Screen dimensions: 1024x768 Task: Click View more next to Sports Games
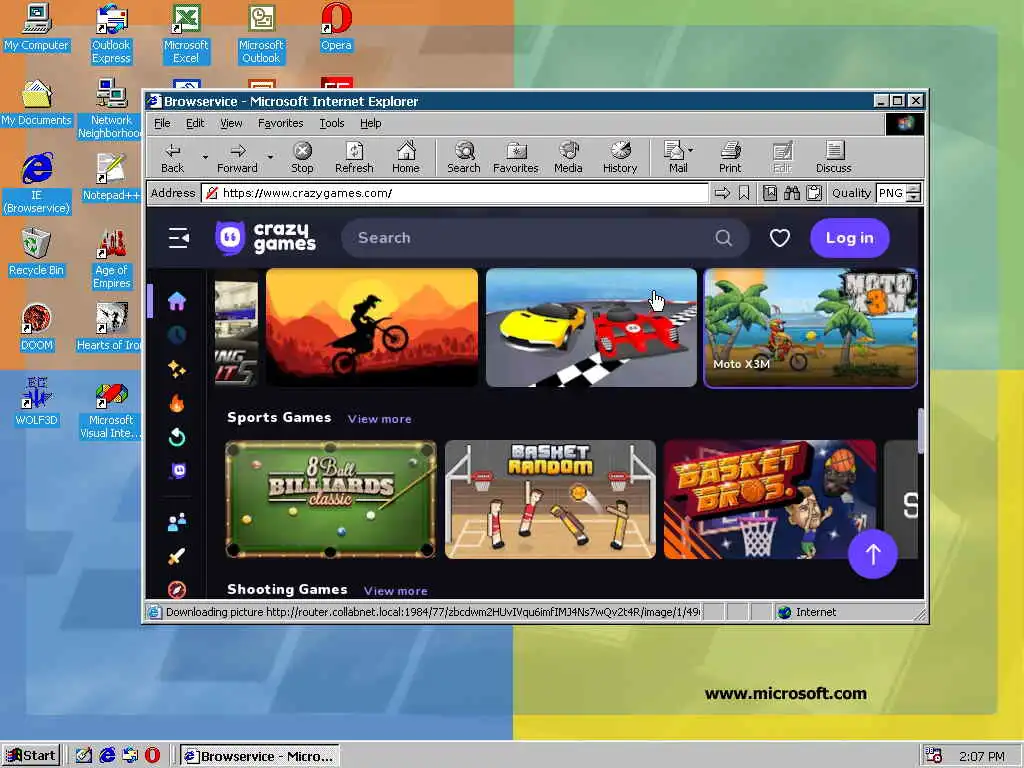[x=379, y=419]
